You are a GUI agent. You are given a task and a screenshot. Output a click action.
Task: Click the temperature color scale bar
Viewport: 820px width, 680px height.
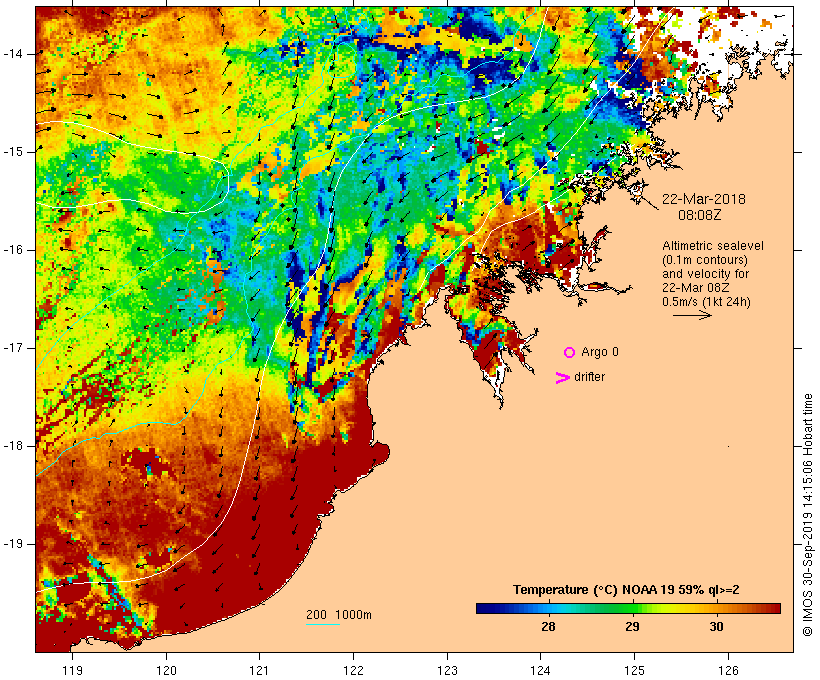(628, 608)
